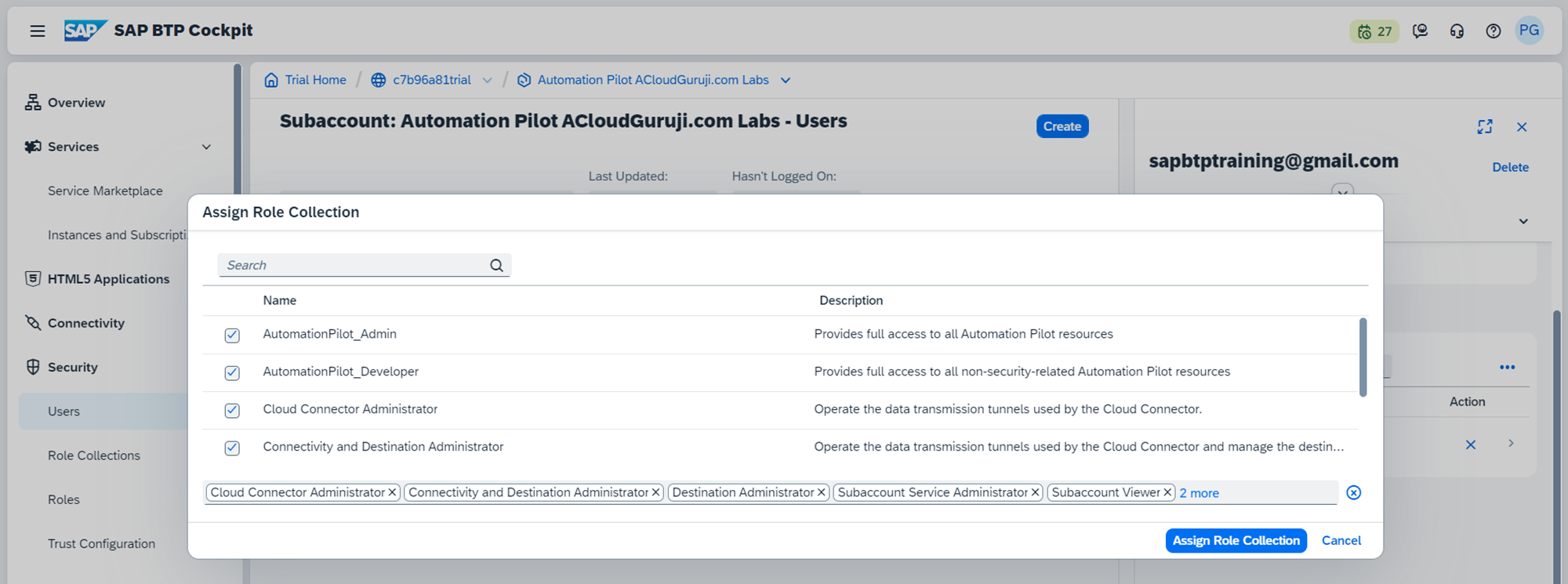Open the support headset icon
Screen dimensions: 1568x584
coord(1457,31)
